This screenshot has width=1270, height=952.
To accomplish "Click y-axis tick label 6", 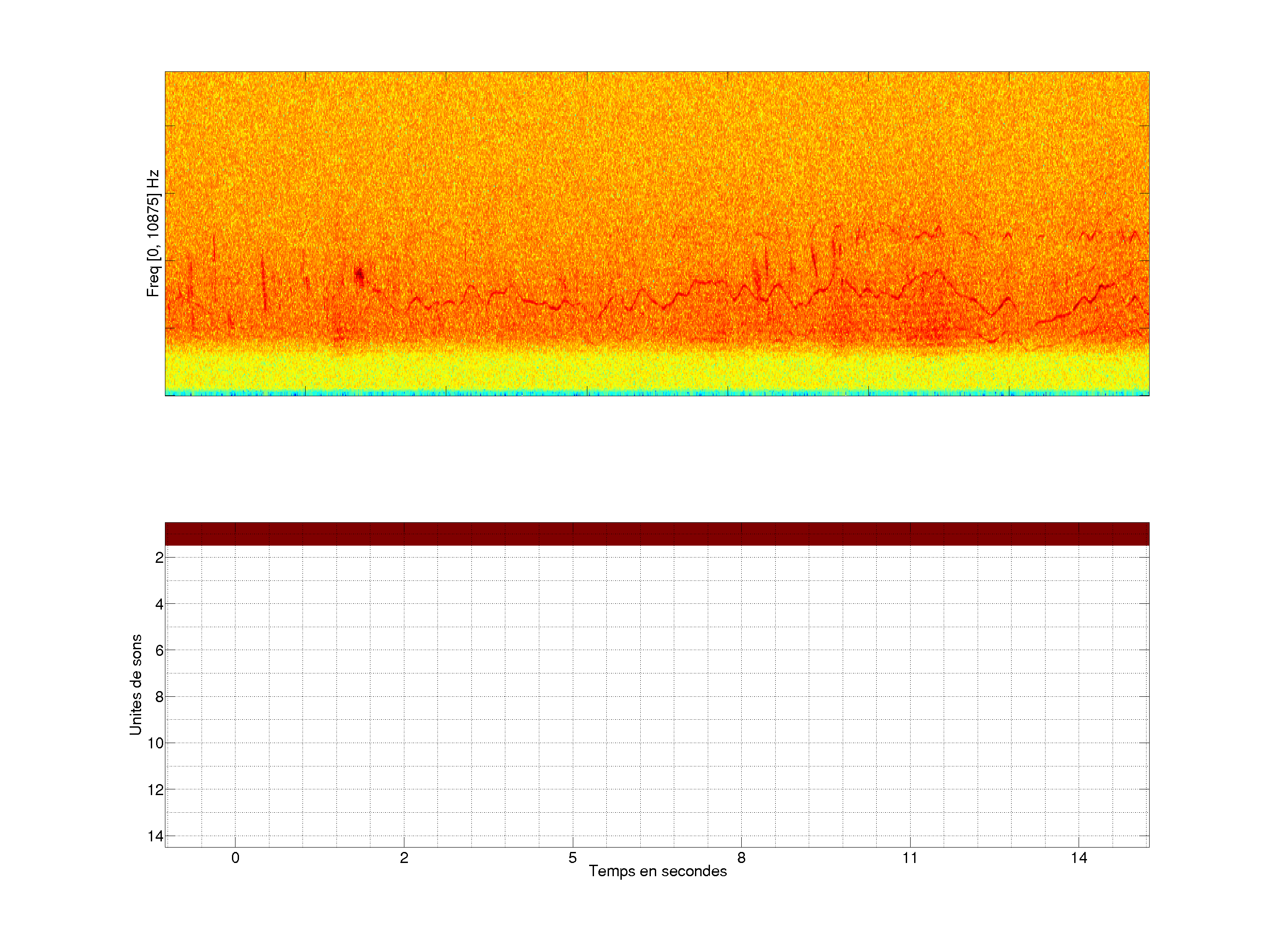I will point(159,651).
